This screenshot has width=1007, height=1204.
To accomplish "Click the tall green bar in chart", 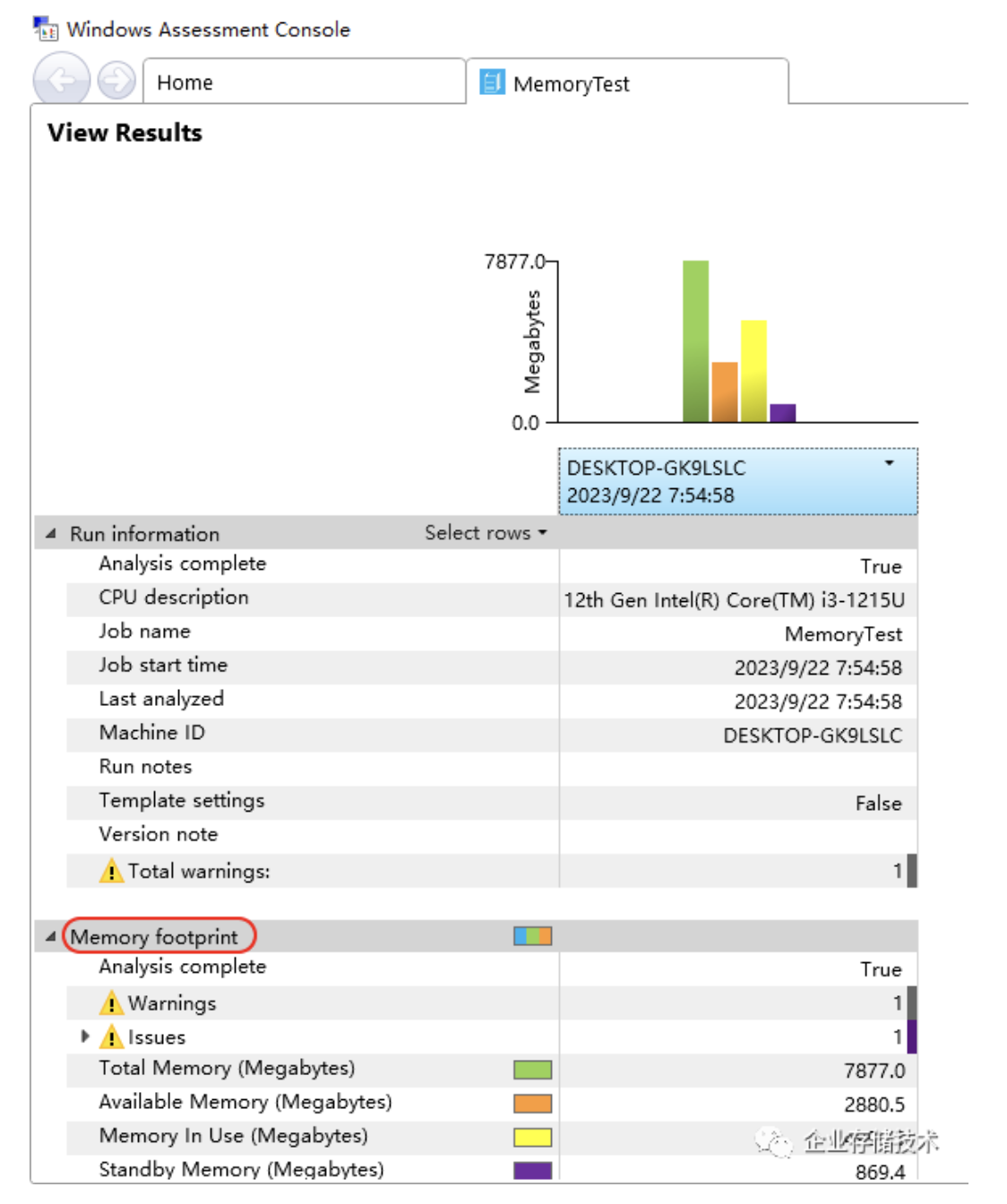I will [x=695, y=340].
